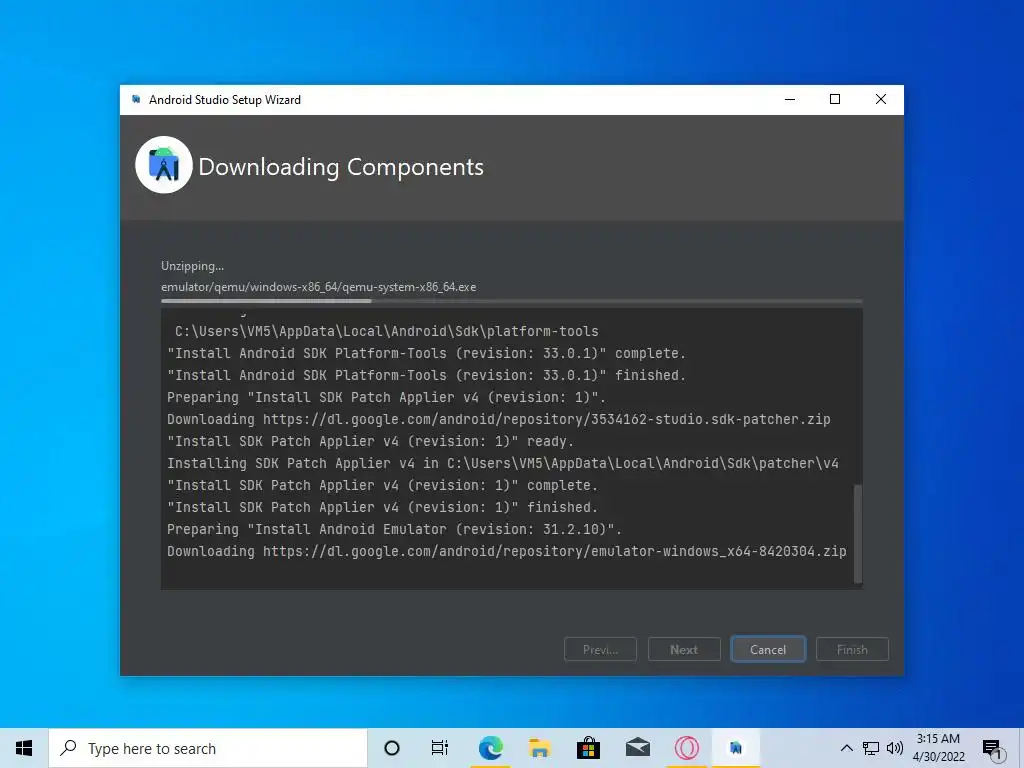Click 'Installing SDK Patch Applier v4 in' line

coord(503,463)
